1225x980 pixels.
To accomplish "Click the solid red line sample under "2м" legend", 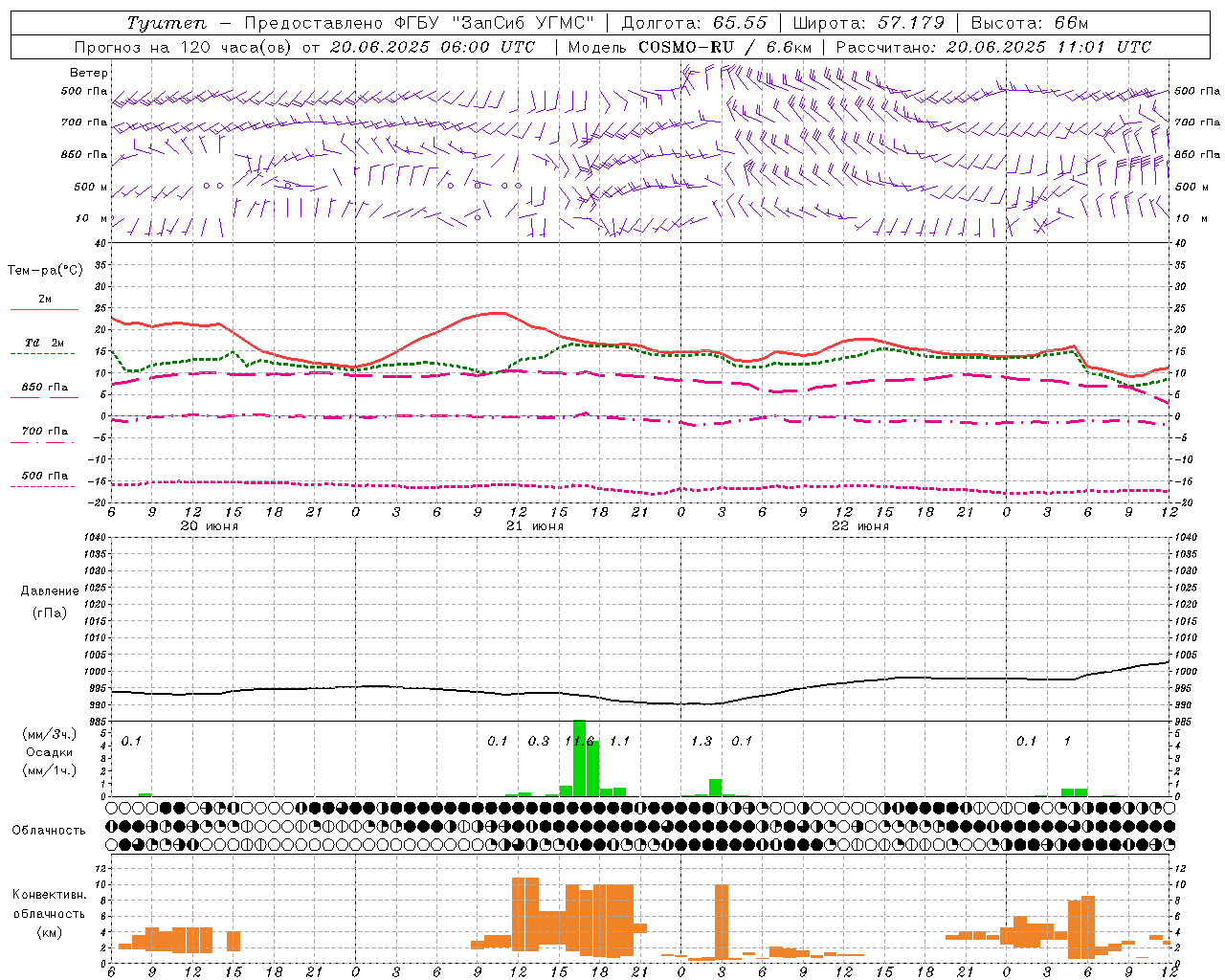I will tap(44, 309).
